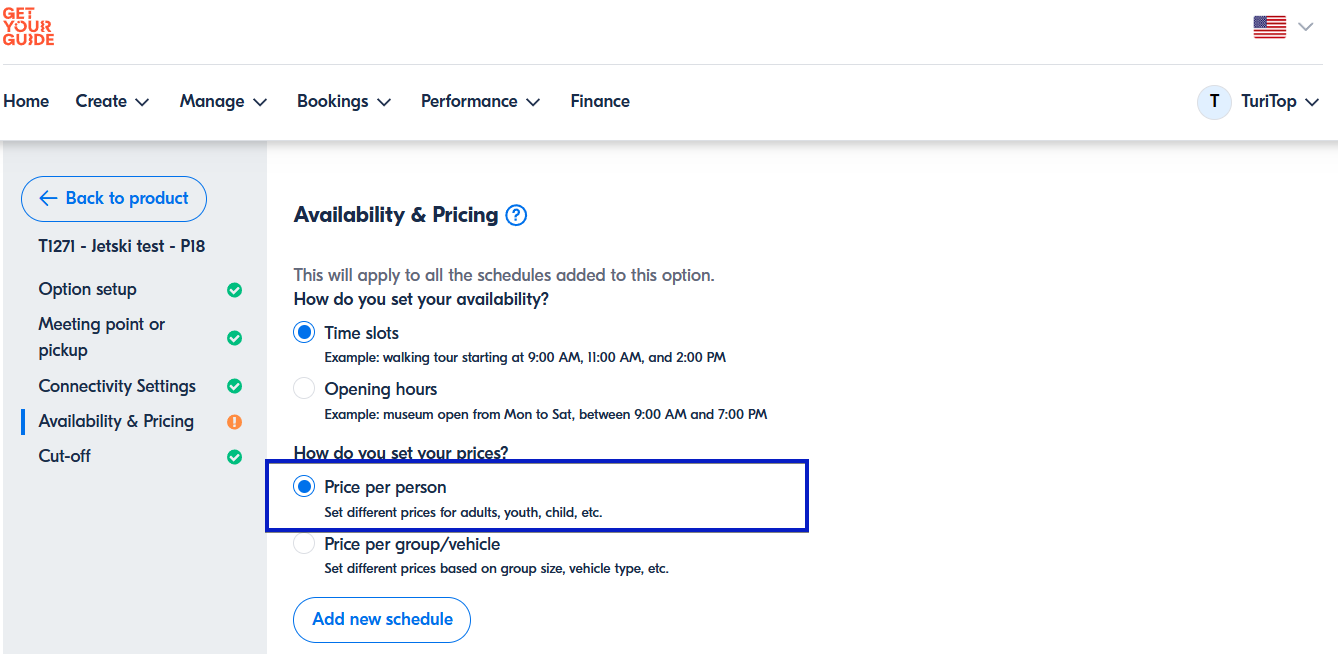The width and height of the screenshot is (1338, 654).
Task: Switch pricing to Price per group/vehicle
Action: (303, 543)
